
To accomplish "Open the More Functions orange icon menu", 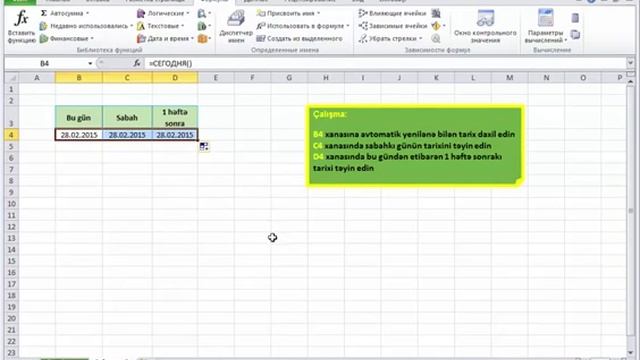I will (204, 39).
